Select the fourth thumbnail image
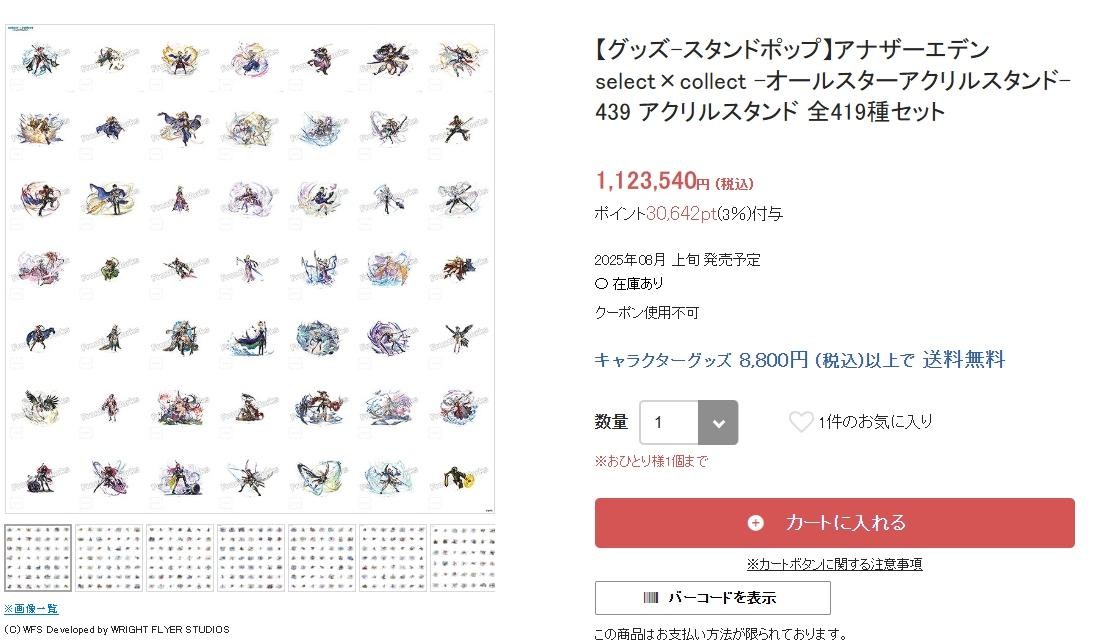1116x641 pixels. 251,558
